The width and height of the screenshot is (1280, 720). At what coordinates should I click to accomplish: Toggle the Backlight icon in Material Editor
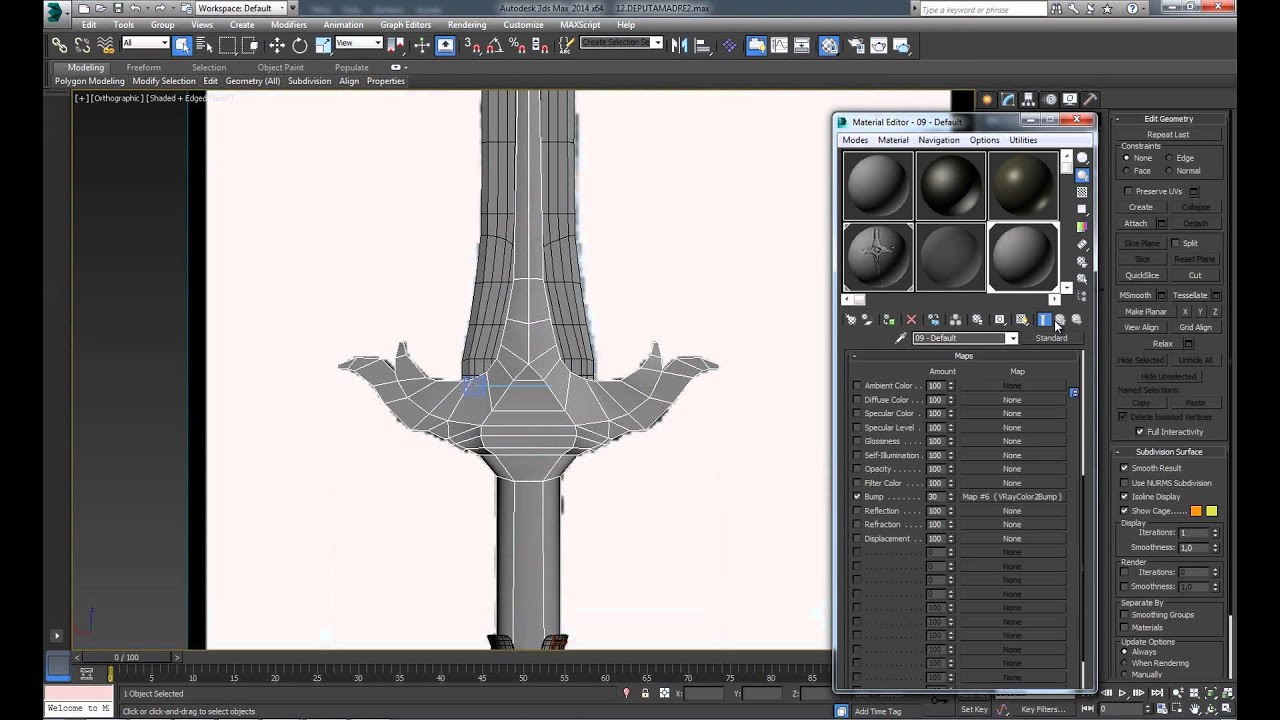[x=1082, y=175]
